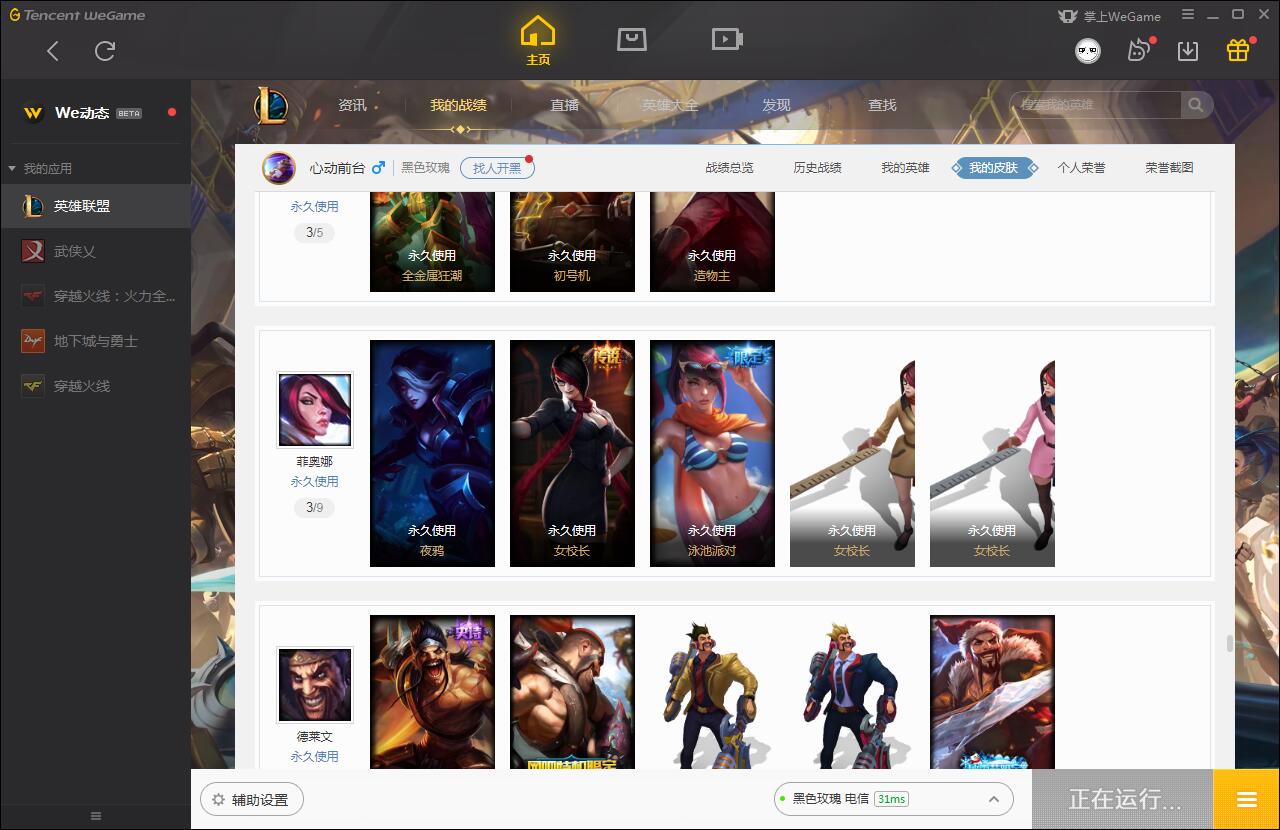Click the 心动前台 profile avatar
The height and width of the screenshot is (830, 1280).
click(279, 168)
